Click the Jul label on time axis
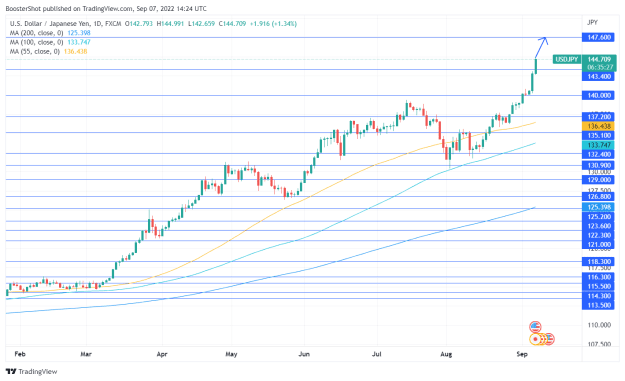 click(x=377, y=354)
